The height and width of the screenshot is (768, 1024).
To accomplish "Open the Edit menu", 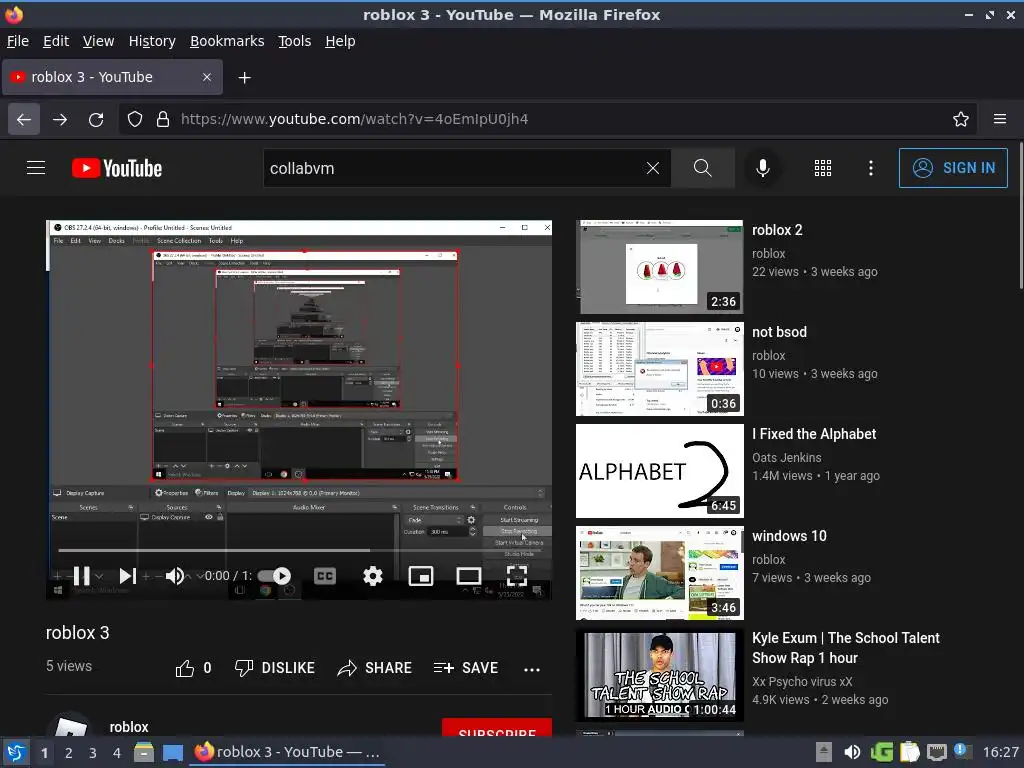I will click(56, 41).
